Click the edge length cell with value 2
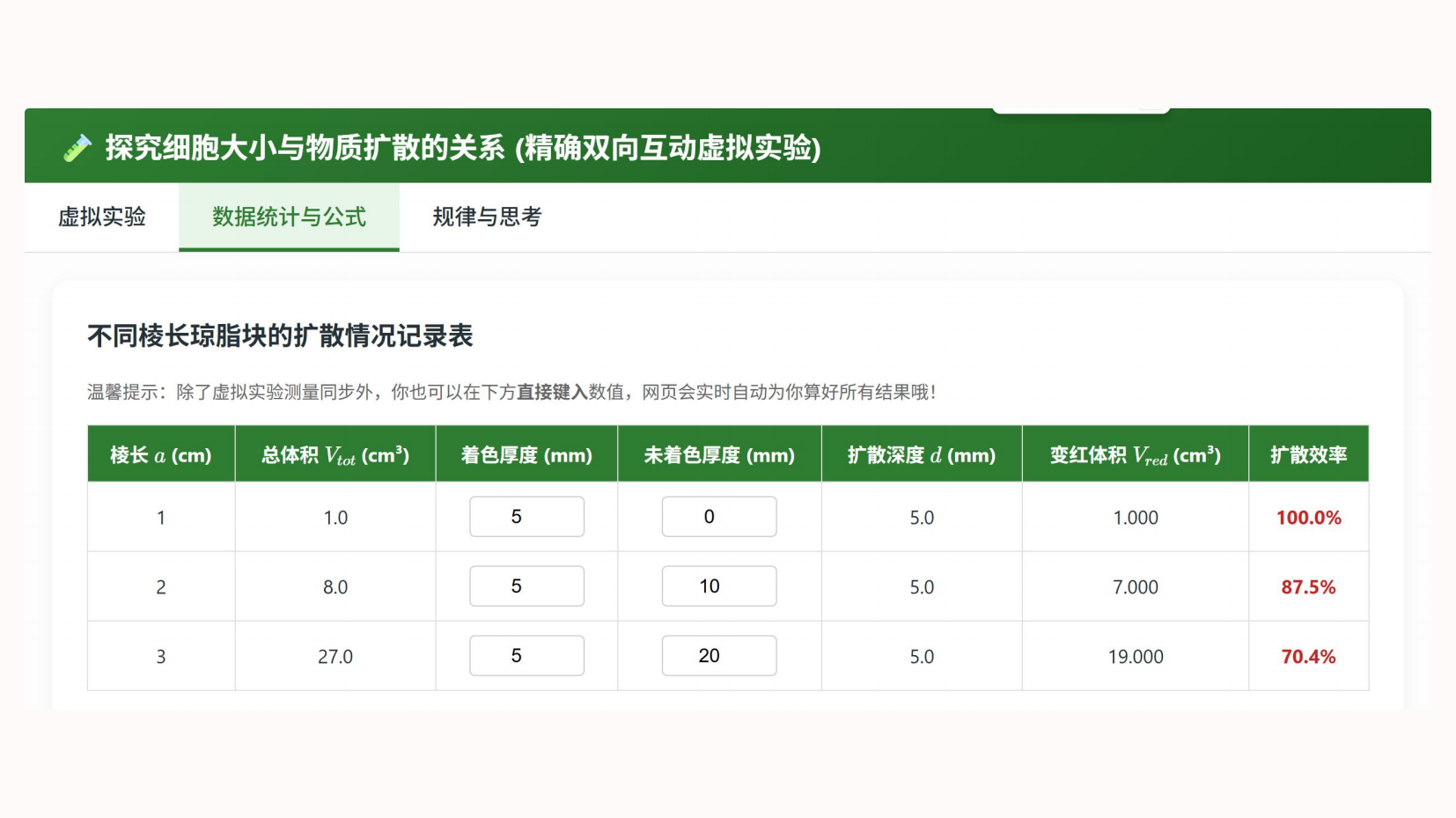The image size is (1456, 818). pos(161,587)
